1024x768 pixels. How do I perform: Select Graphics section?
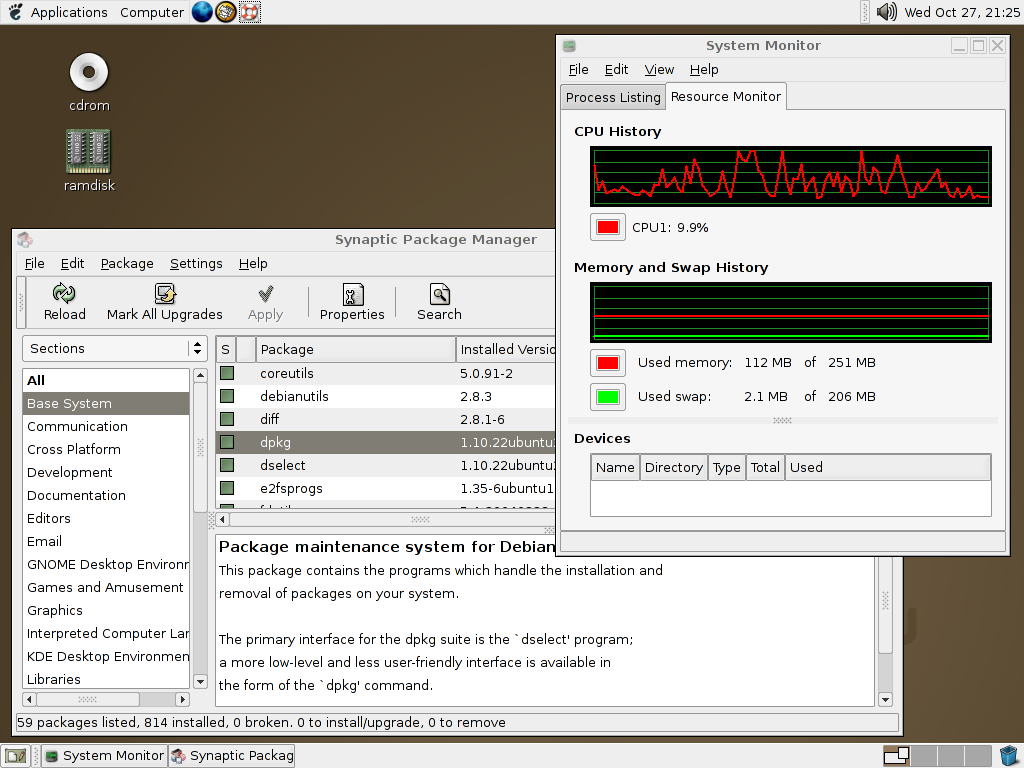106,610
